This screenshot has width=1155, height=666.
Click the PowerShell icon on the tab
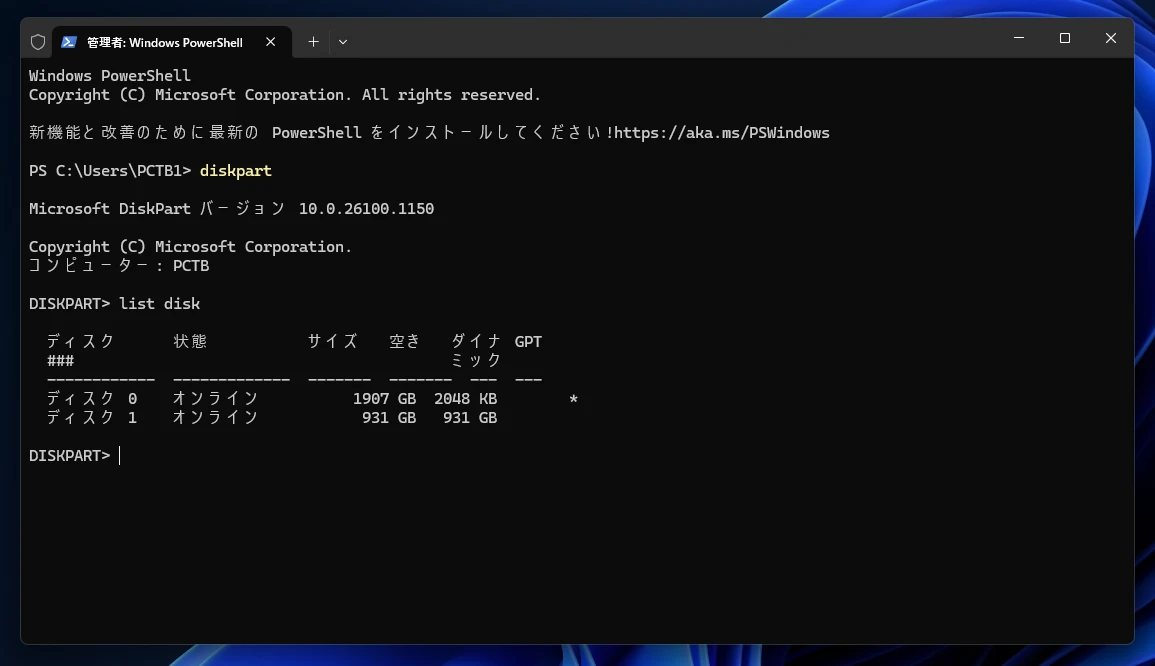coord(69,42)
